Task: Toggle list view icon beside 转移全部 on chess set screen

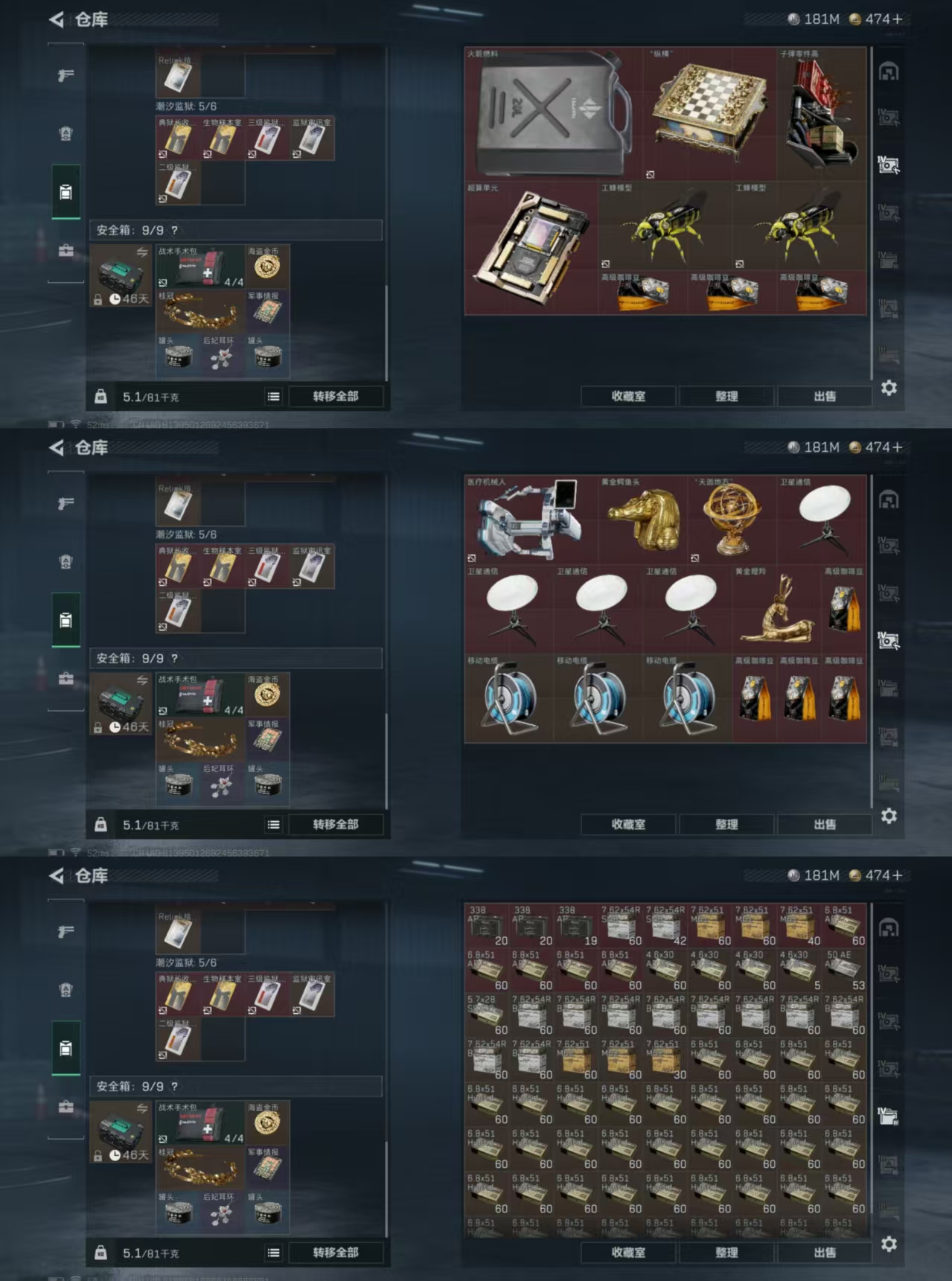Action: [x=274, y=397]
